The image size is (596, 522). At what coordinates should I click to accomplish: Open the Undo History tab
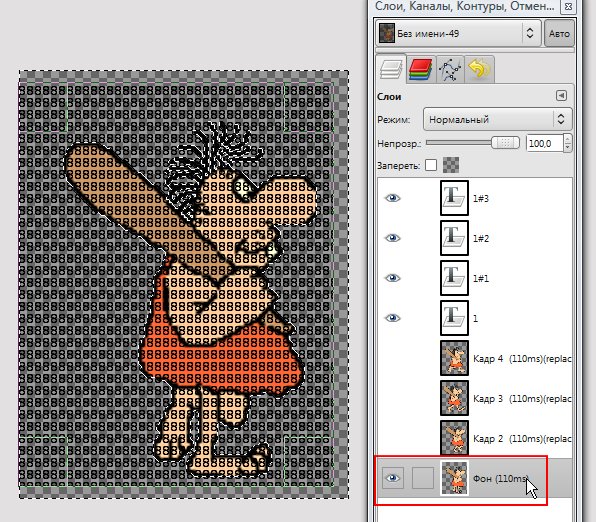[x=479, y=69]
